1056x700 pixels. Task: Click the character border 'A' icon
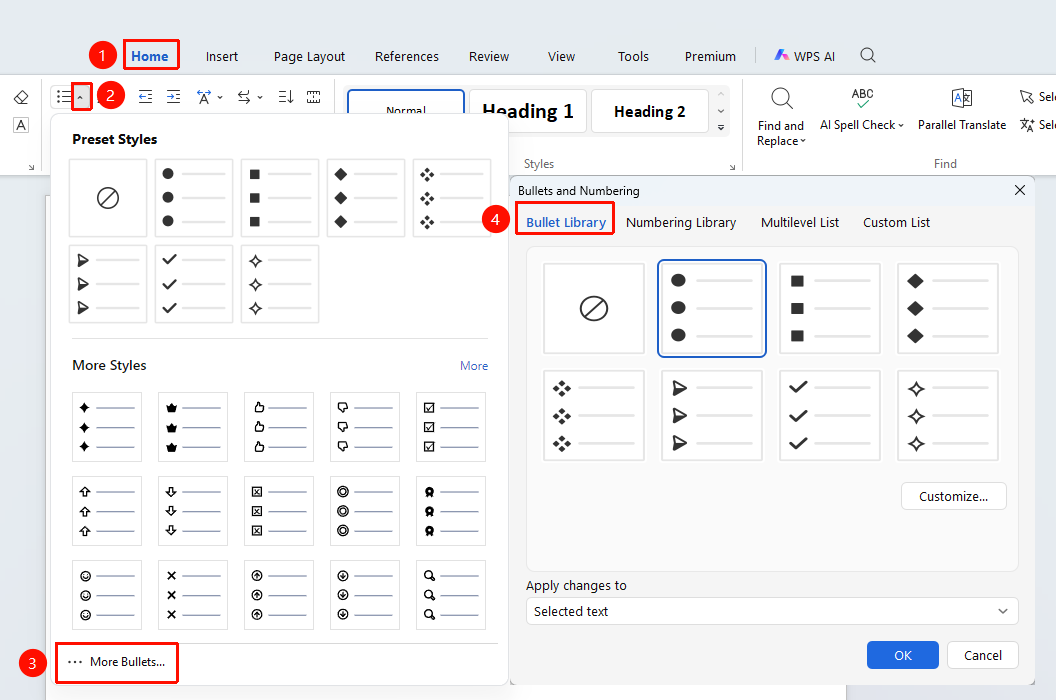[x=21, y=125]
